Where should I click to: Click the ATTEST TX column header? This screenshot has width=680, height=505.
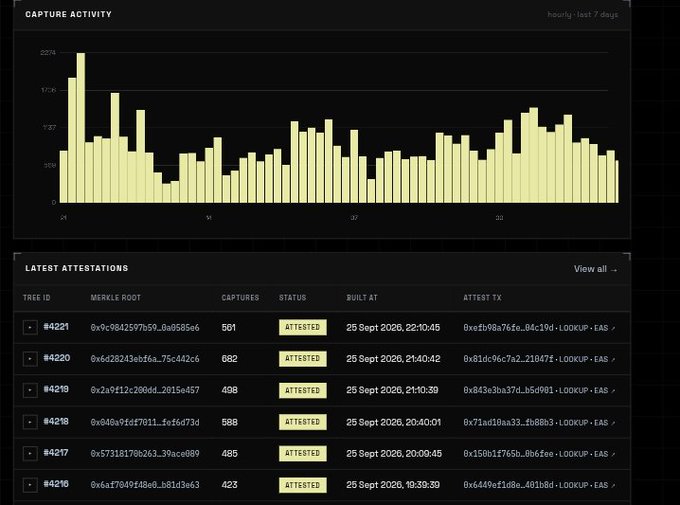click(x=482, y=298)
